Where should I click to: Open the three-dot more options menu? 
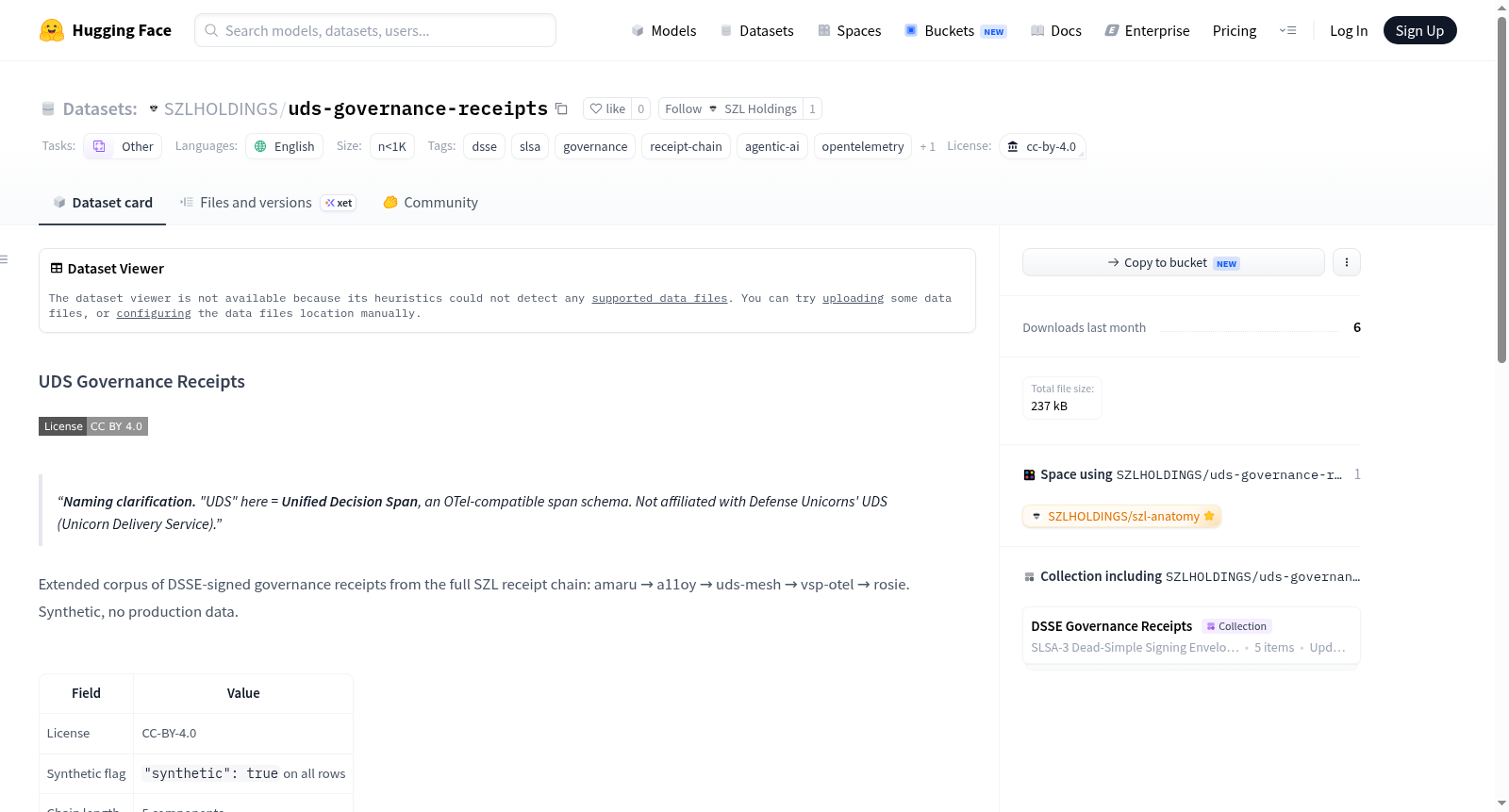[1347, 262]
